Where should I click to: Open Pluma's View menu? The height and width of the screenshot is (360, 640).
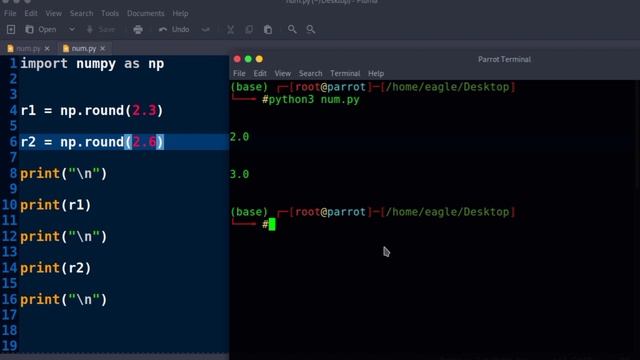click(53, 13)
